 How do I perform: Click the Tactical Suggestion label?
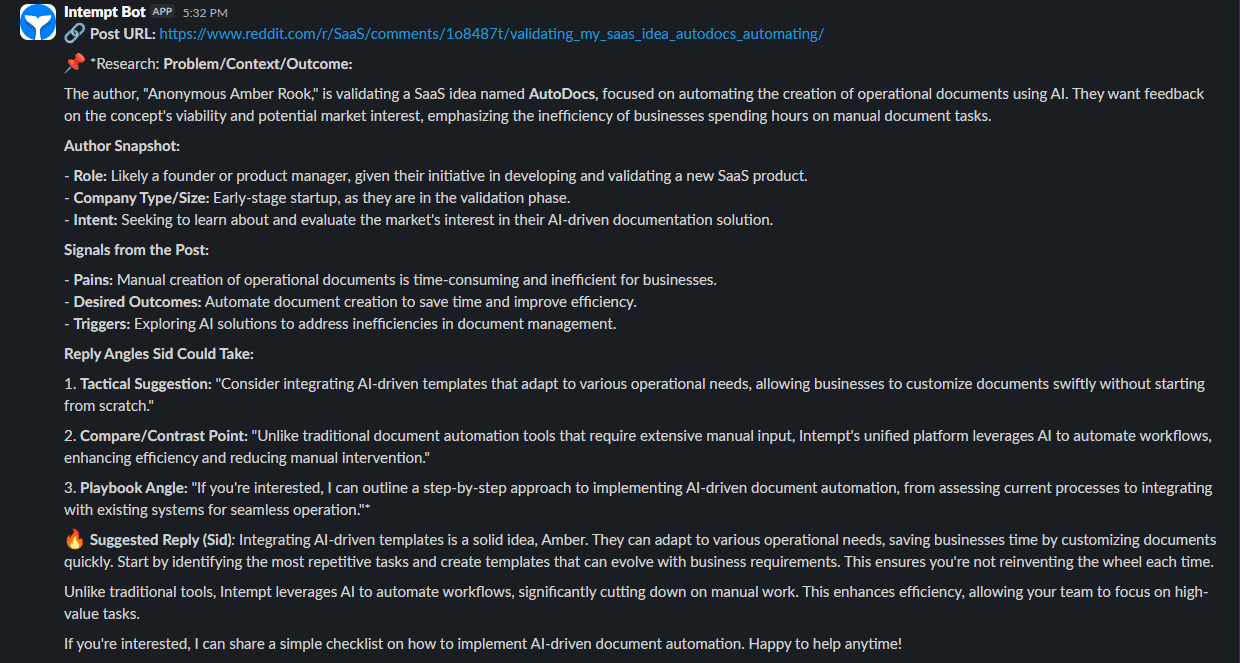[146, 384]
